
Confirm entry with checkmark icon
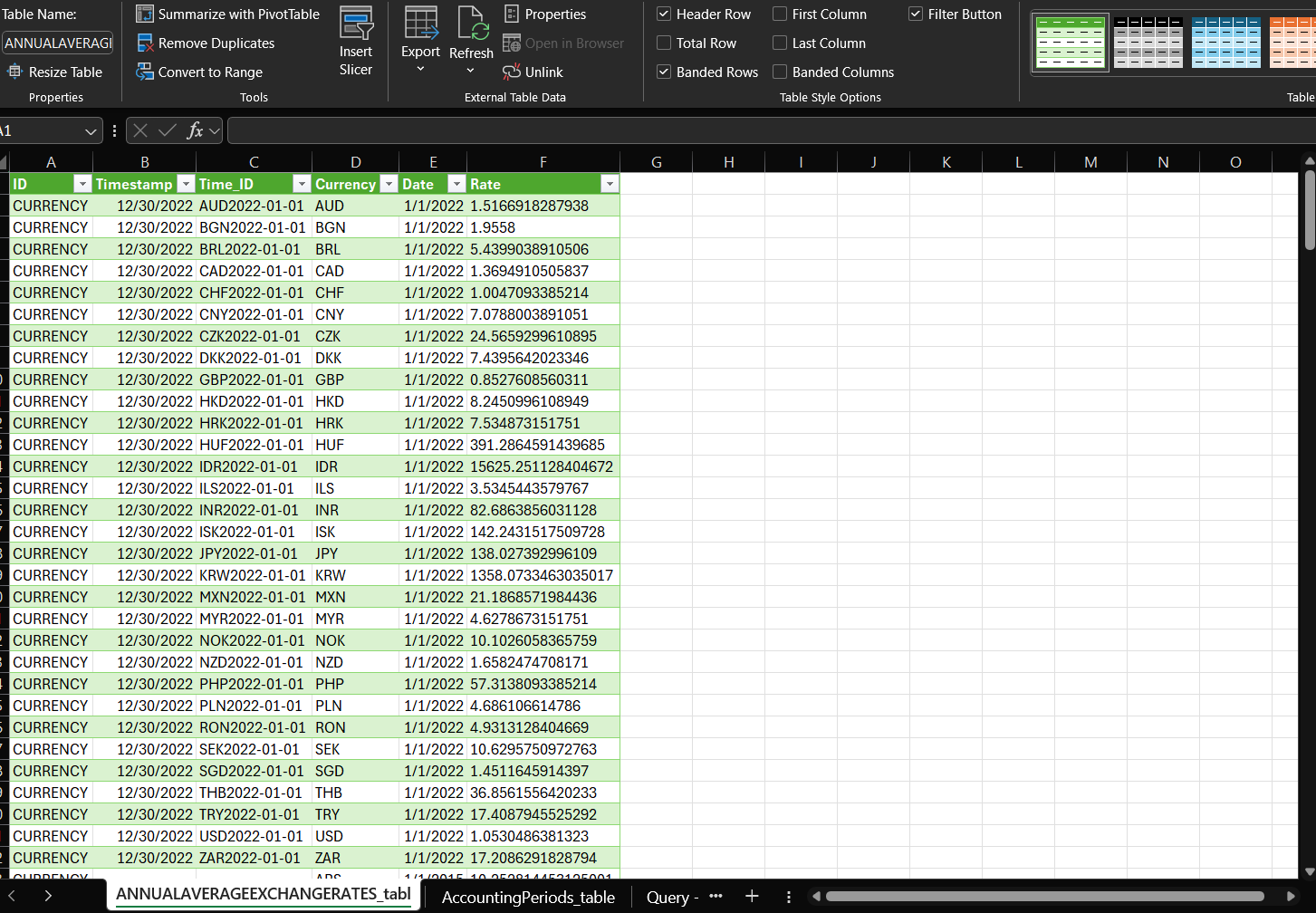[x=168, y=131]
